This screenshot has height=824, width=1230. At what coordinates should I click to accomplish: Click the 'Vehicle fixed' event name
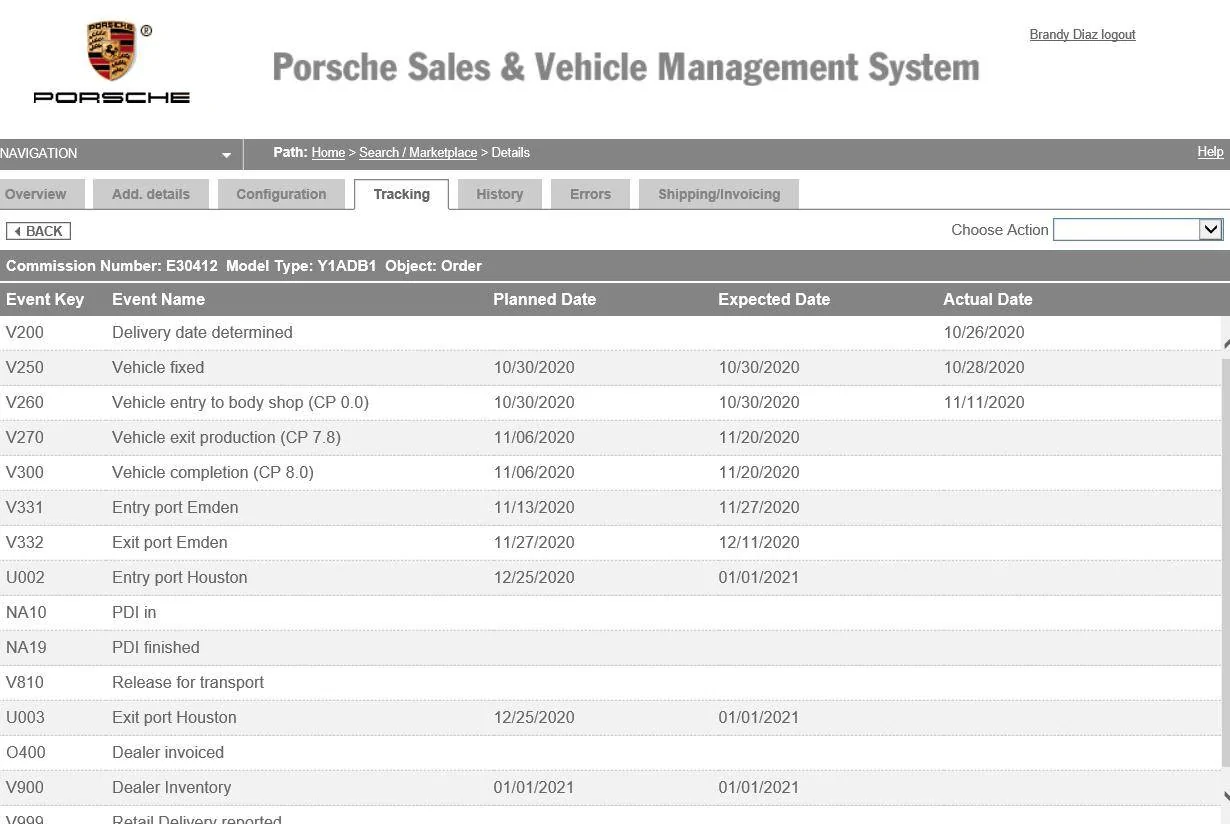point(158,367)
